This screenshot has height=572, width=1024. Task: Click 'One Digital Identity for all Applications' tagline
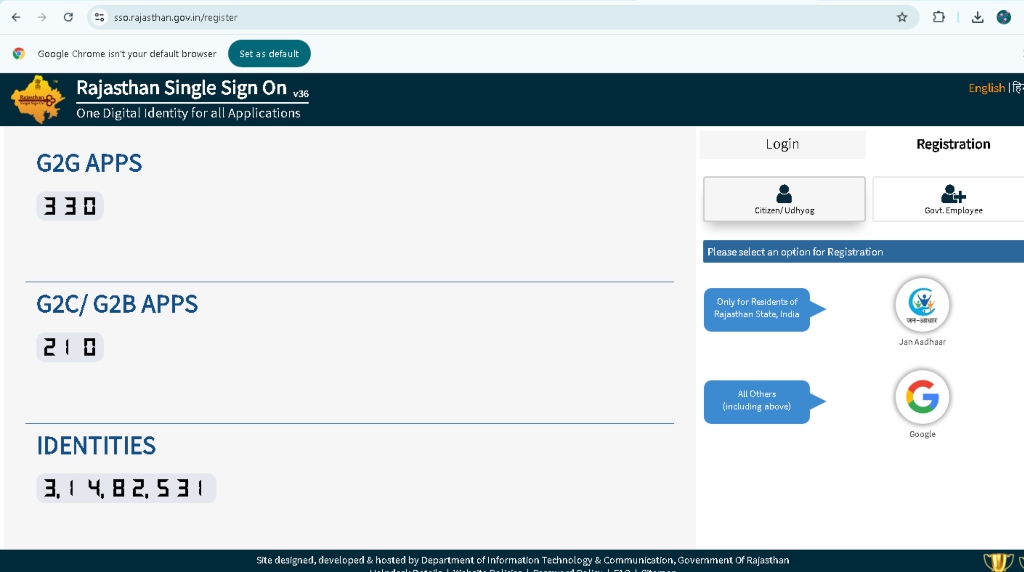click(188, 113)
